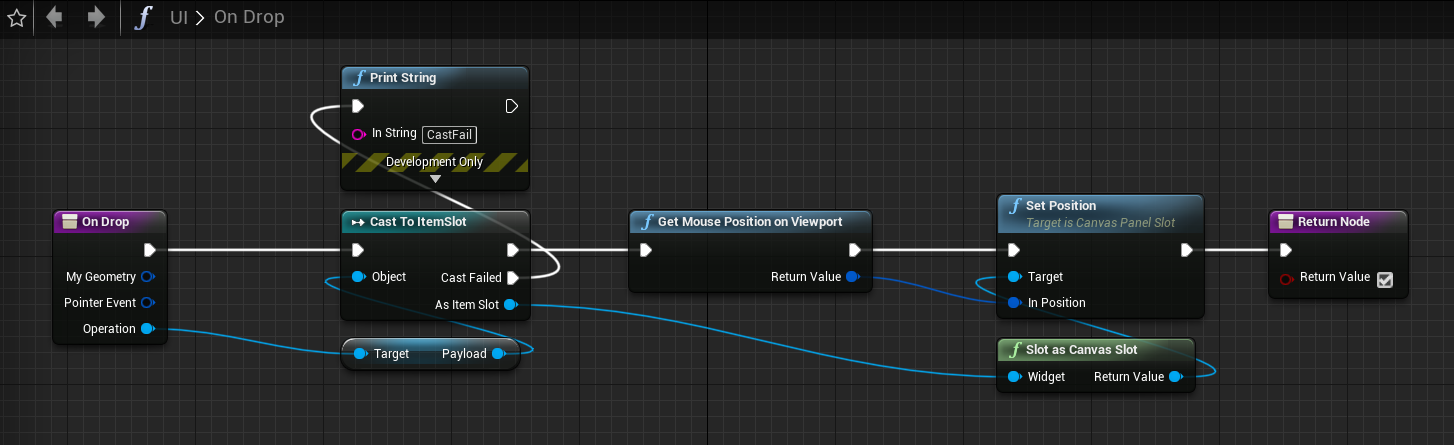The width and height of the screenshot is (1454, 445).
Task: Click Print String output execution pin
Action: [x=511, y=106]
